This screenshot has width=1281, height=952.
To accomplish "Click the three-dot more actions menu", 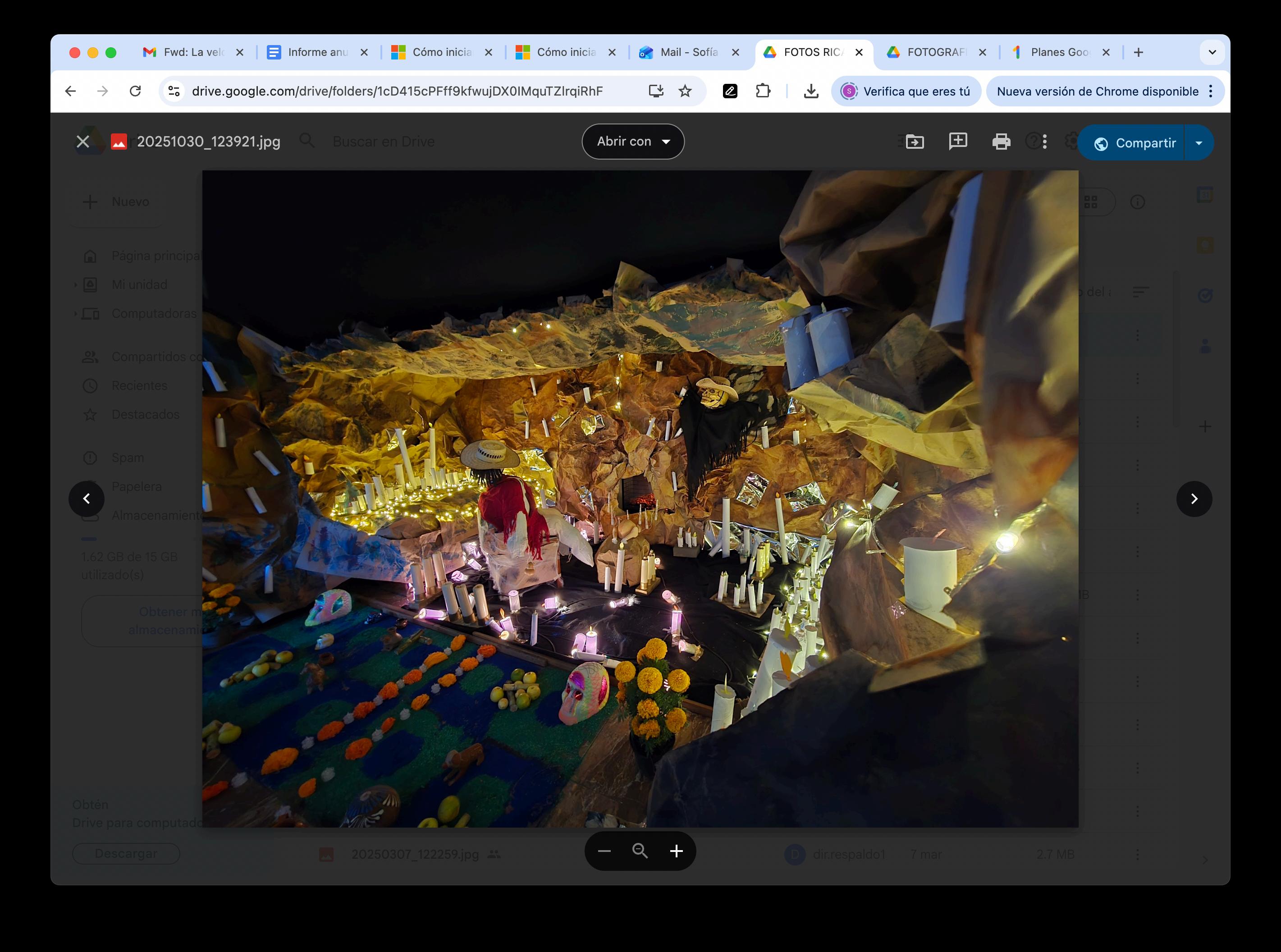I will (x=1045, y=142).
